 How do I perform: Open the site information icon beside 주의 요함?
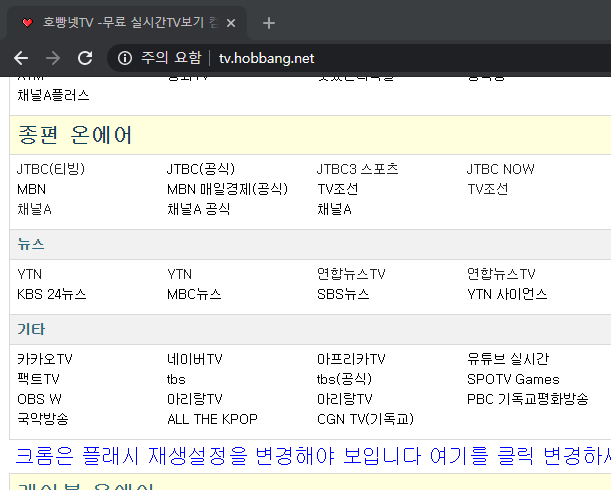pos(125,58)
